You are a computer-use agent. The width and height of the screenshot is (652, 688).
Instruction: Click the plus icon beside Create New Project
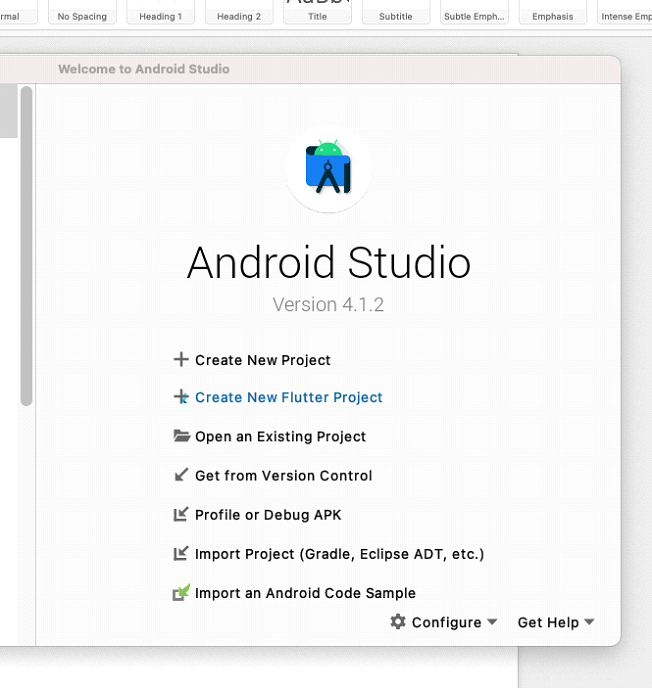[181, 359]
